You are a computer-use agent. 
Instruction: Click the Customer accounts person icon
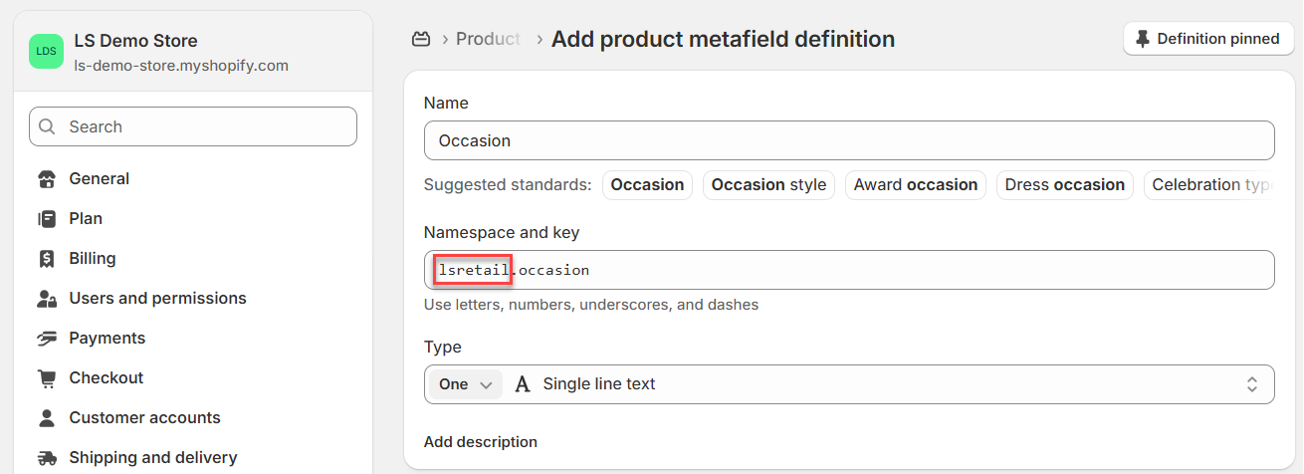click(46, 418)
